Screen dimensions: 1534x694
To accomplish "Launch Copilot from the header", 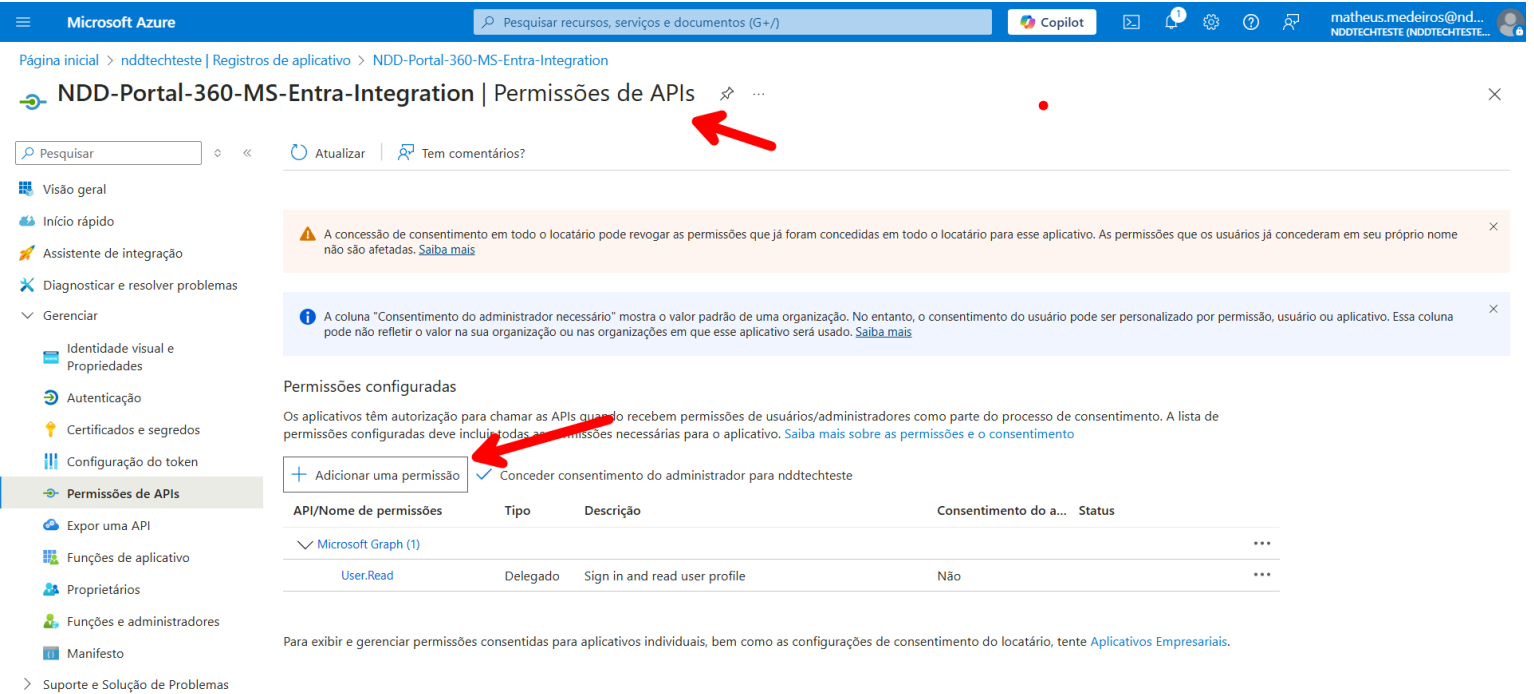I will pos(1052,22).
